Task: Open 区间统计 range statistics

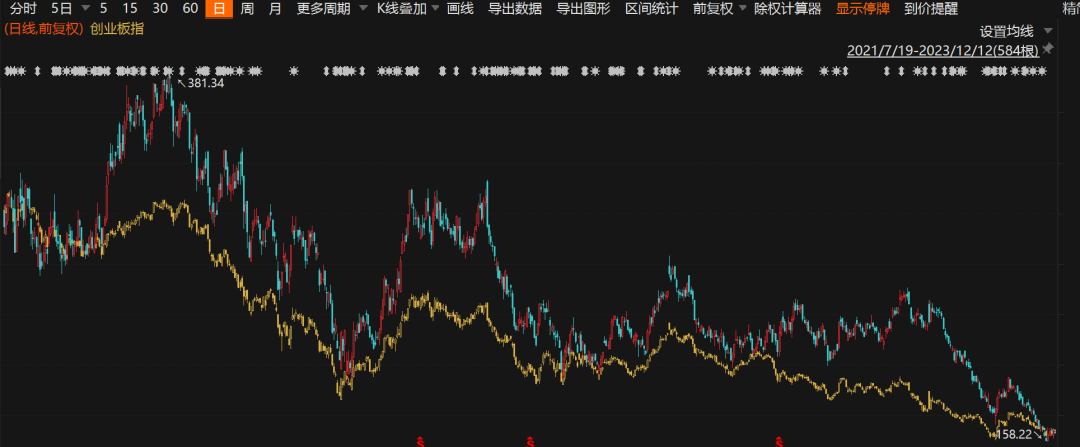Action: click(x=652, y=9)
